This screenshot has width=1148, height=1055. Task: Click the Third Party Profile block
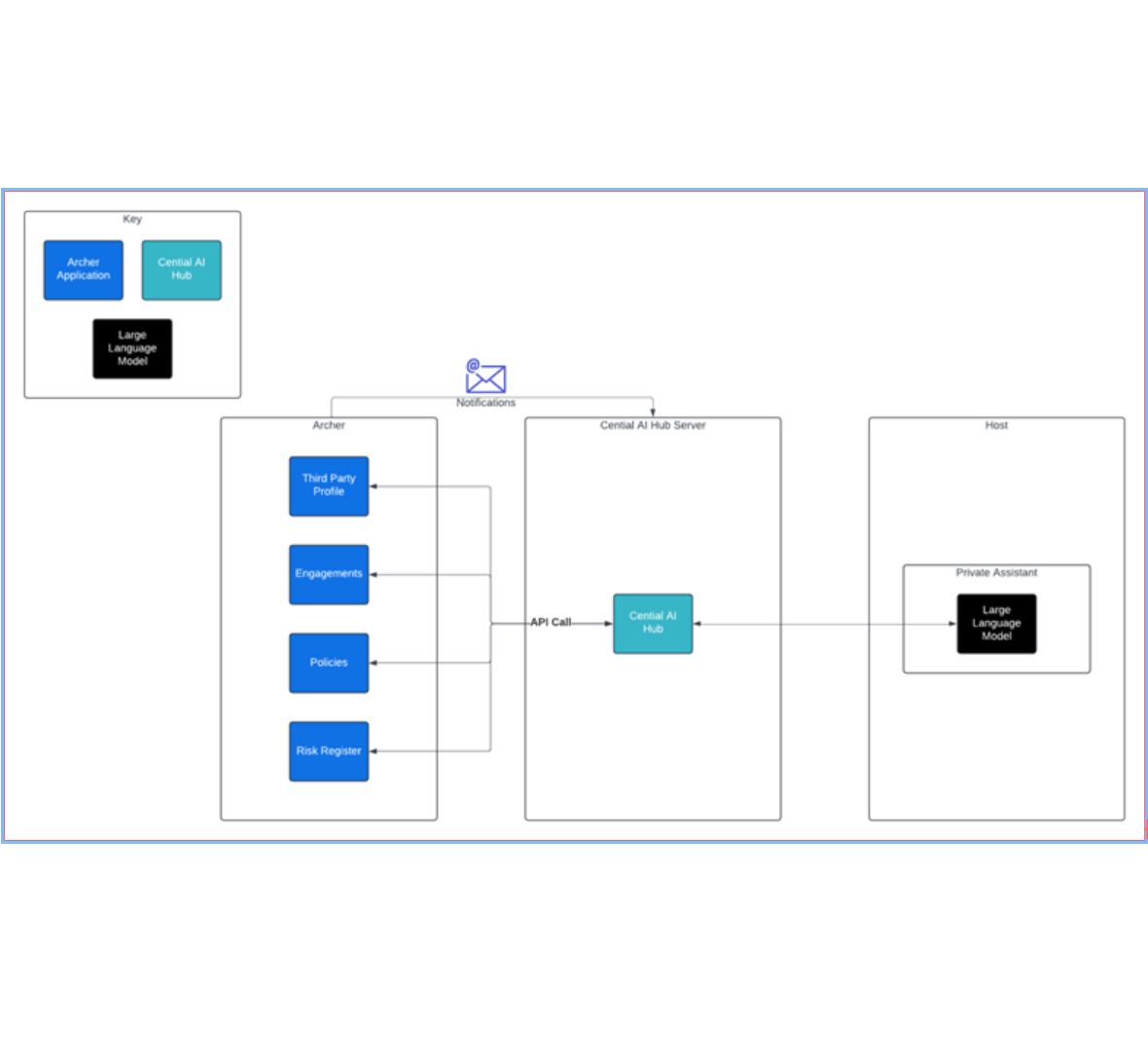329,486
